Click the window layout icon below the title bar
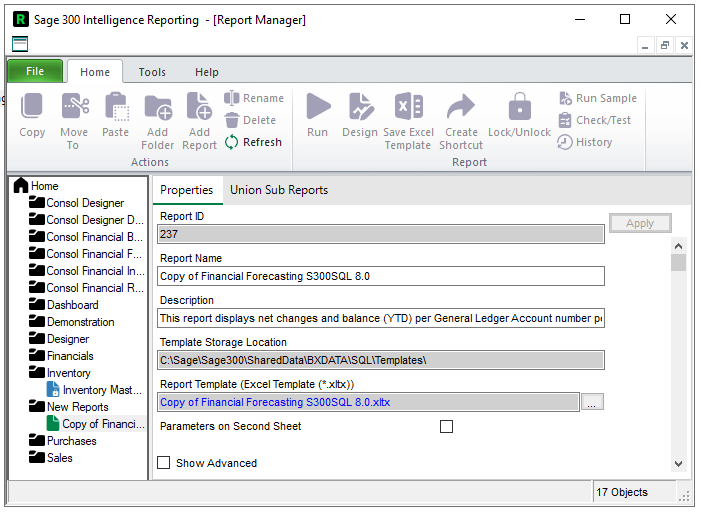The image size is (701, 512). coord(20,44)
